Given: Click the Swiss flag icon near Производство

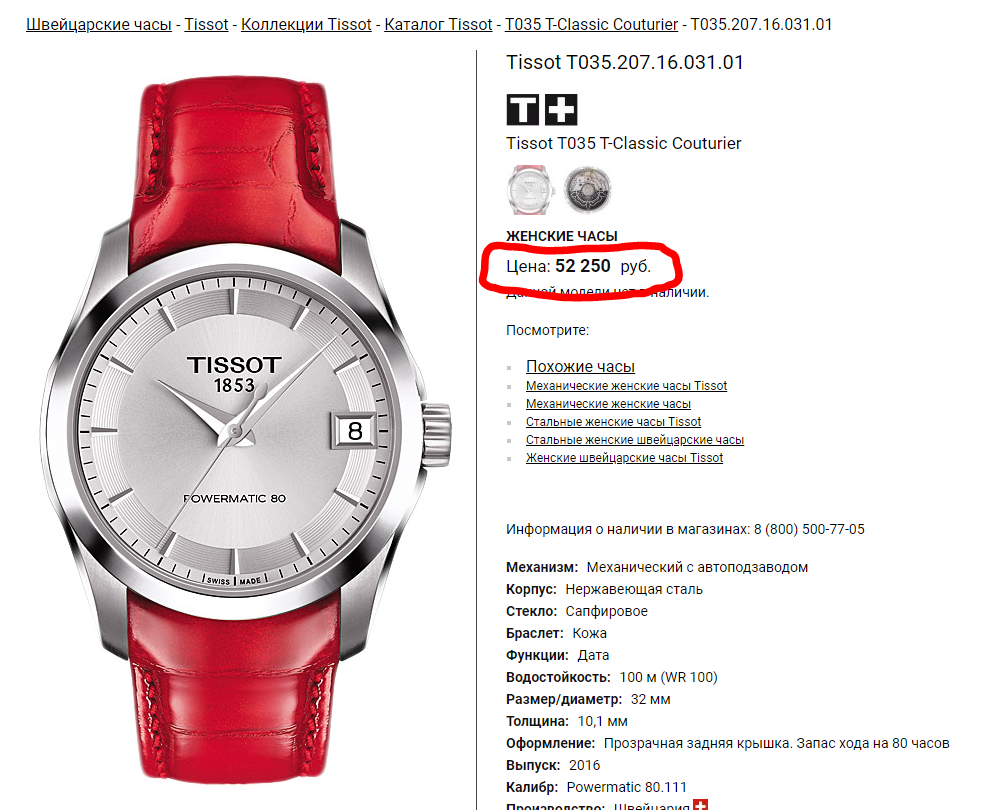Looking at the screenshot, I should tap(700, 804).
